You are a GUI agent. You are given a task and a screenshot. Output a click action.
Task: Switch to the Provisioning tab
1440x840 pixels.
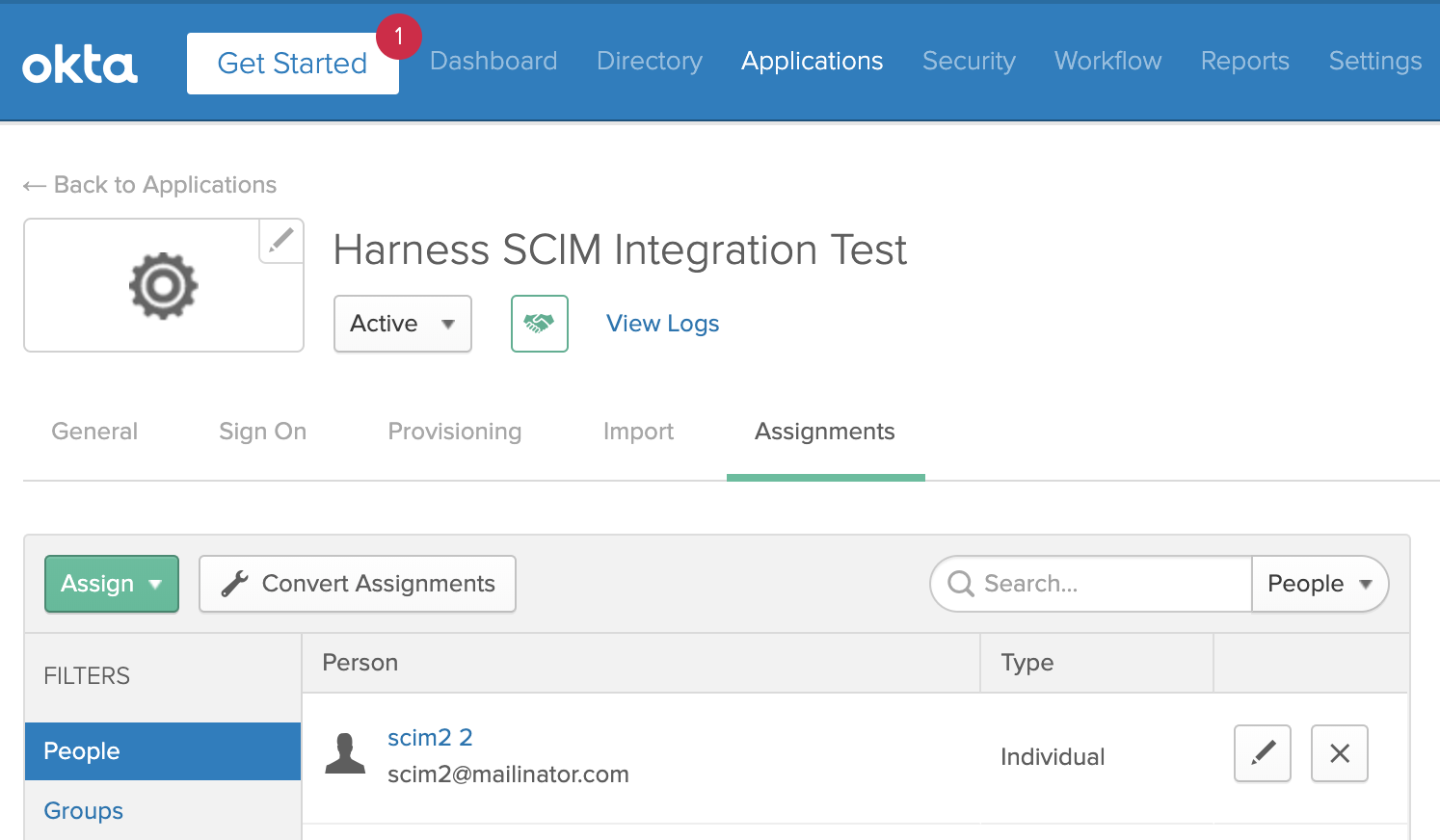point(455,432)
